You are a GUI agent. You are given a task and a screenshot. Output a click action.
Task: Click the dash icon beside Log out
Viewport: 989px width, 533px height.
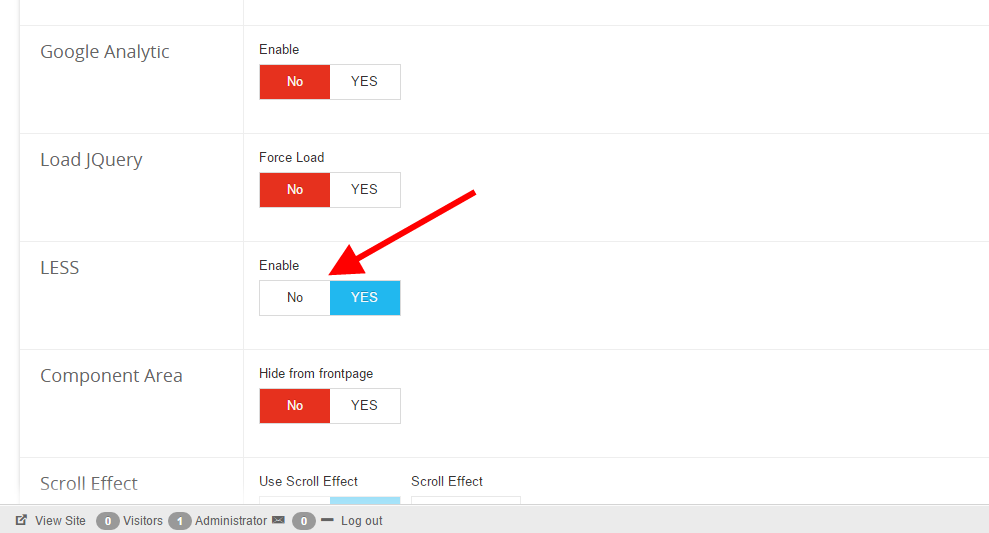[x=327, y=520]
